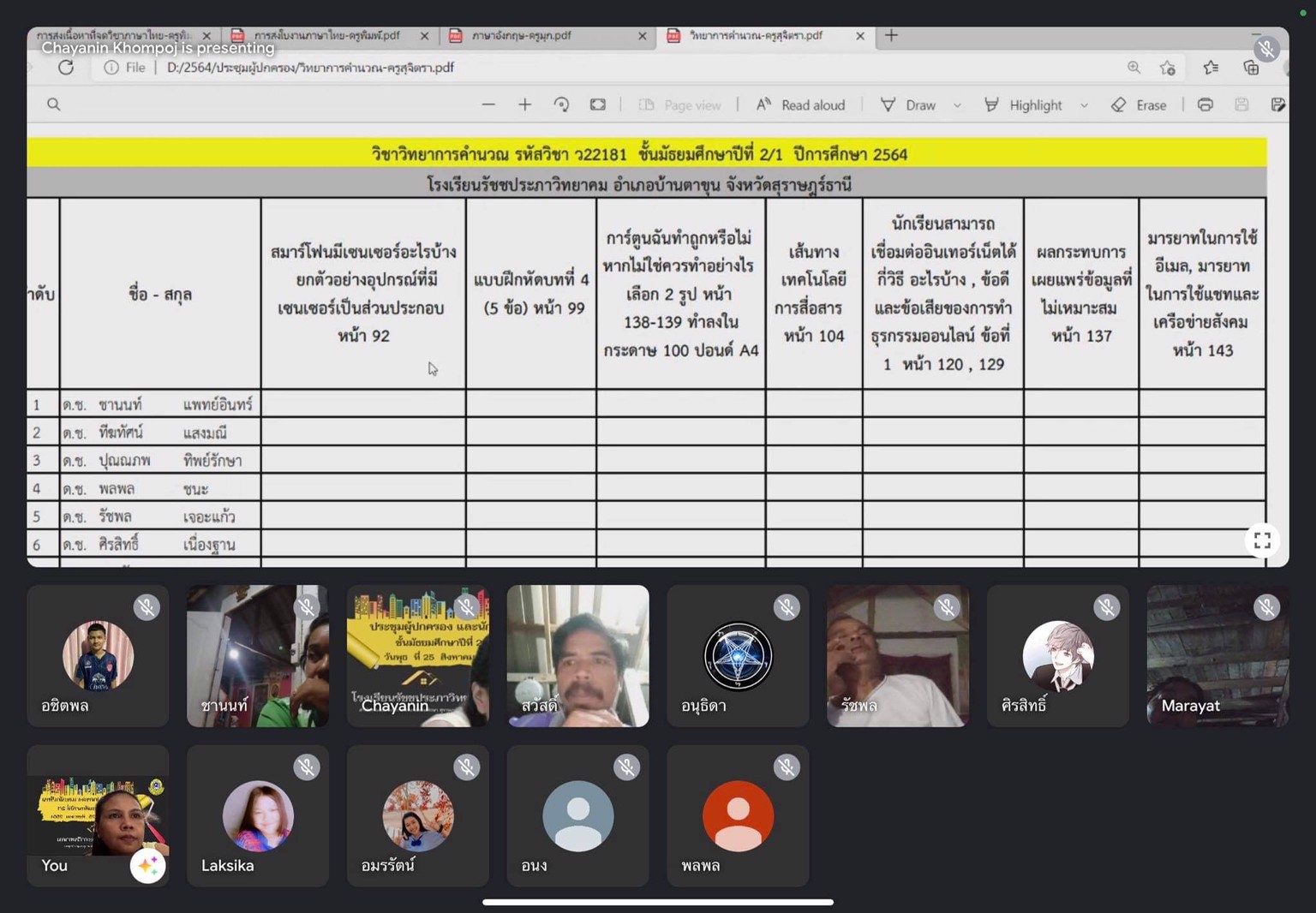Click the Highlight tool button

point(1024,104)
